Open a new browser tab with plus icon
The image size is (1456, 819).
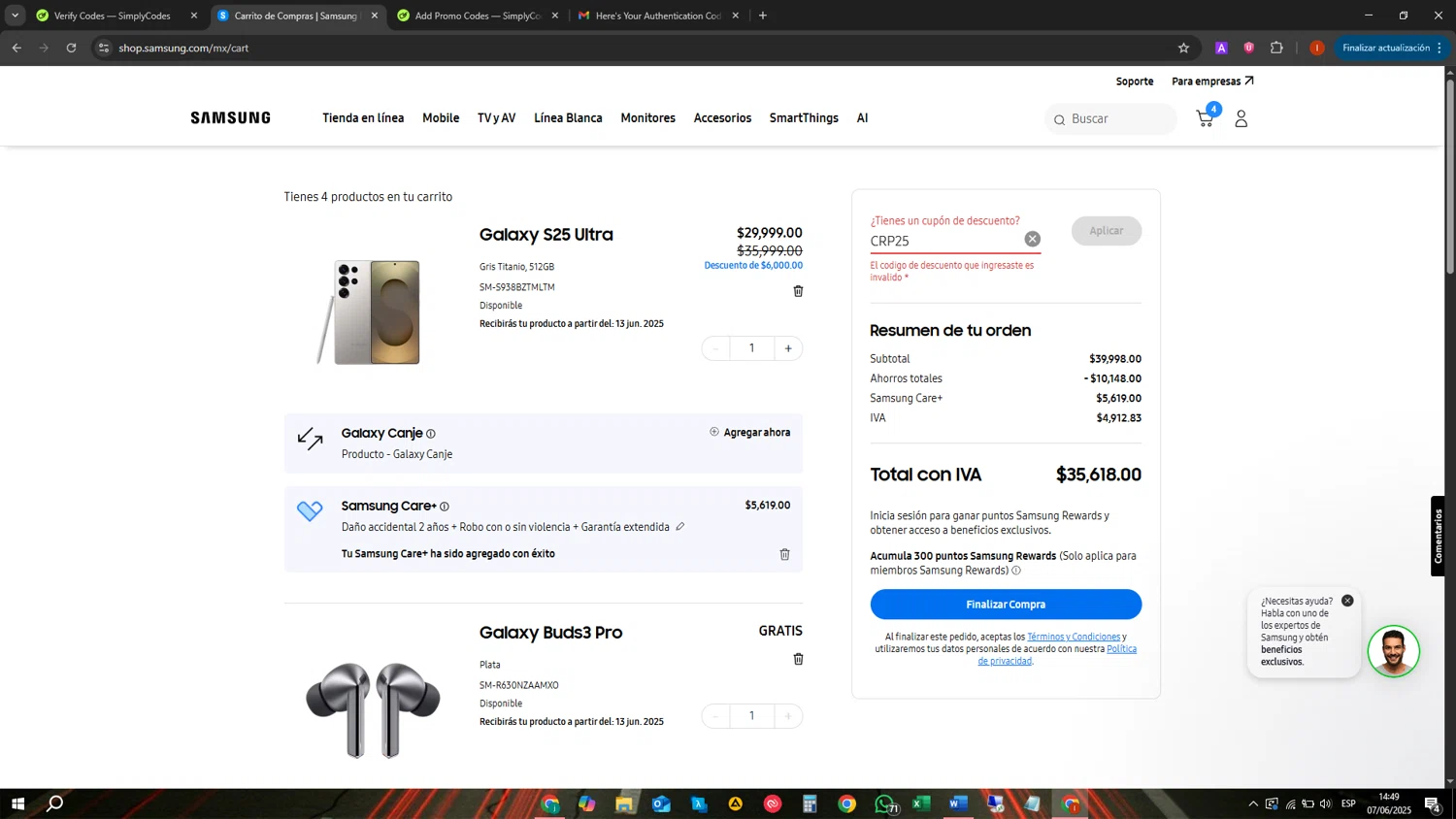(x=763, y=16)
